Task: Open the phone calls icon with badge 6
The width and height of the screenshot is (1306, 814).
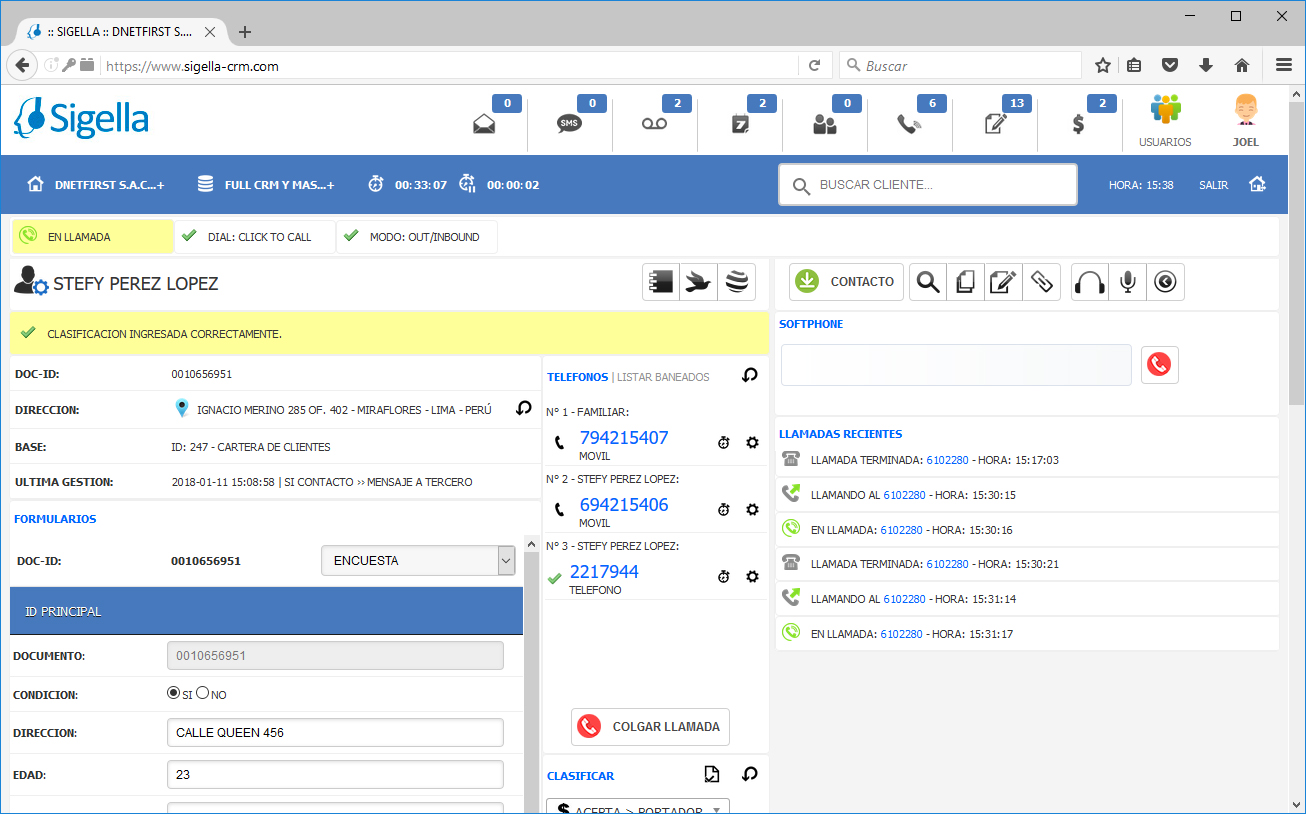Action: pos(909,124)
